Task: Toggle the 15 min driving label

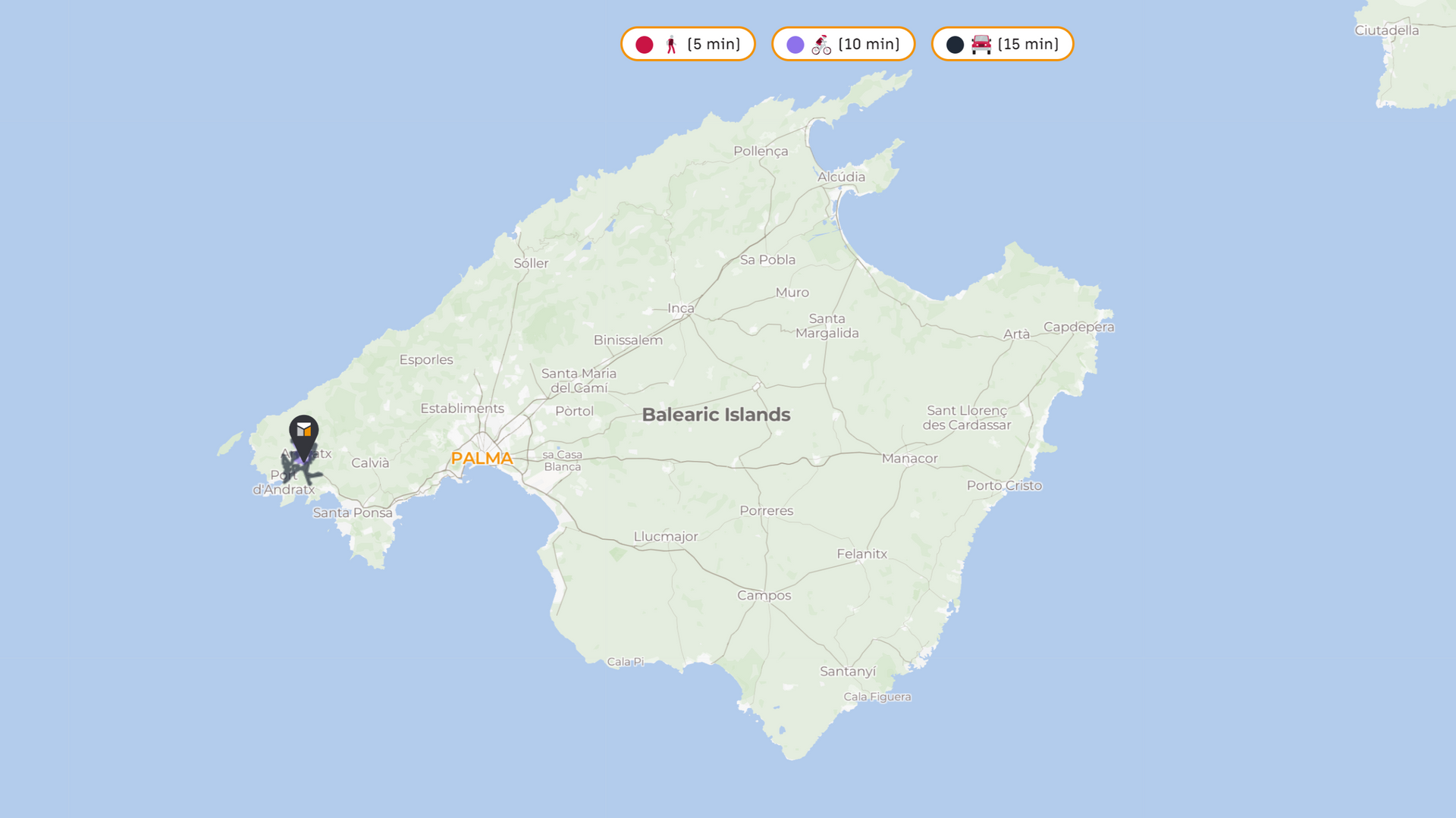Action: coord(1028,45)
